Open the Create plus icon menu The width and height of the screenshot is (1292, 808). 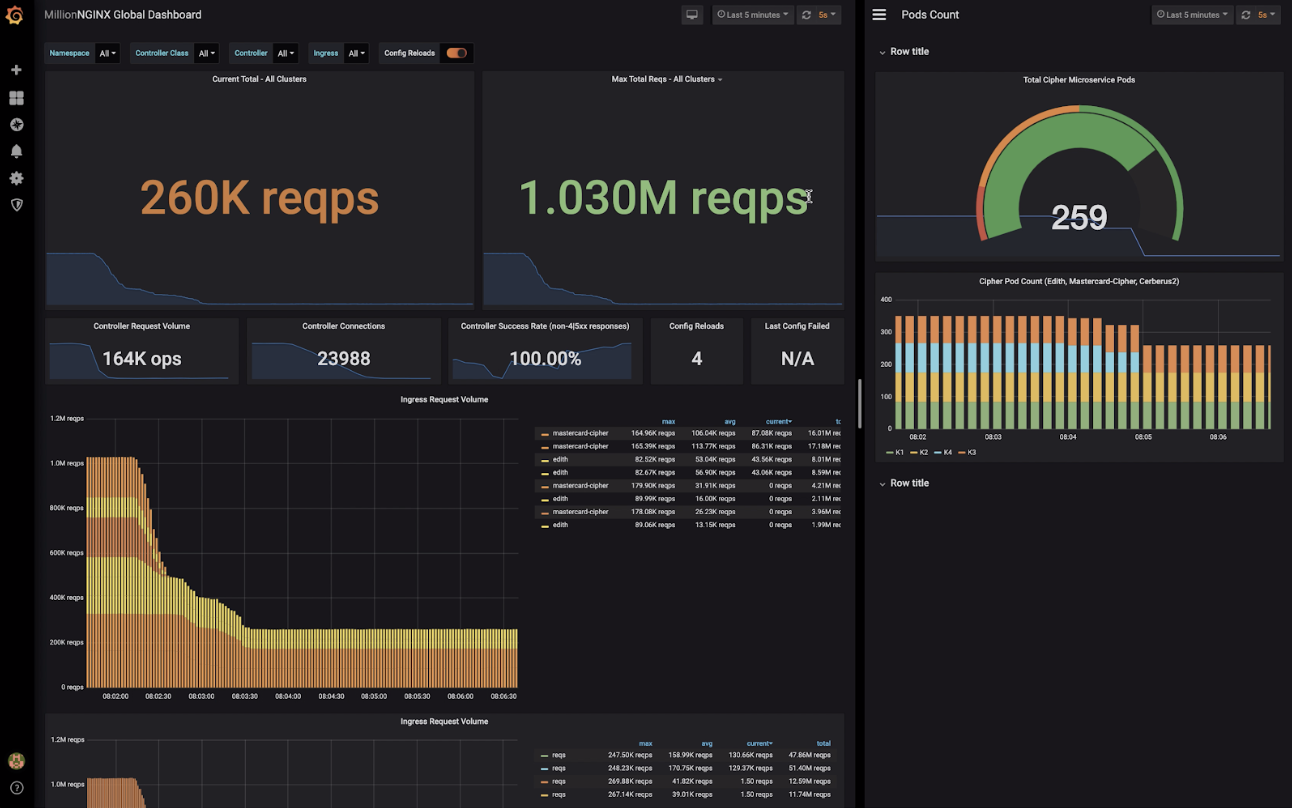[x=16, y=70]
